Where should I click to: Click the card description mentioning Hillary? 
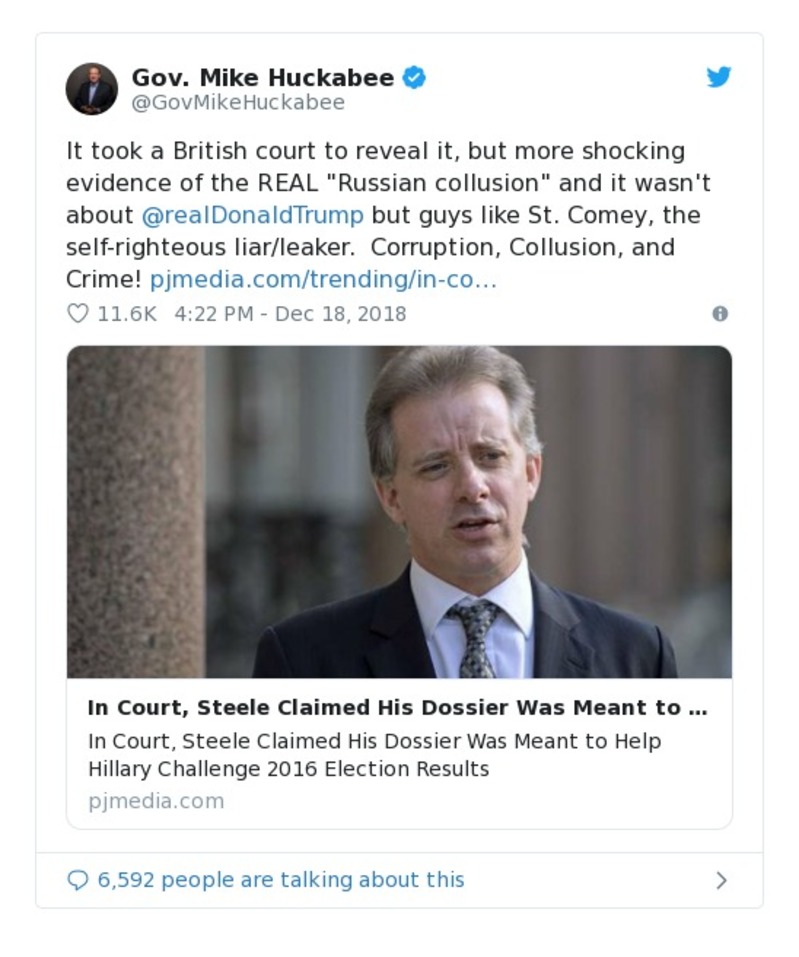point(374,755)
